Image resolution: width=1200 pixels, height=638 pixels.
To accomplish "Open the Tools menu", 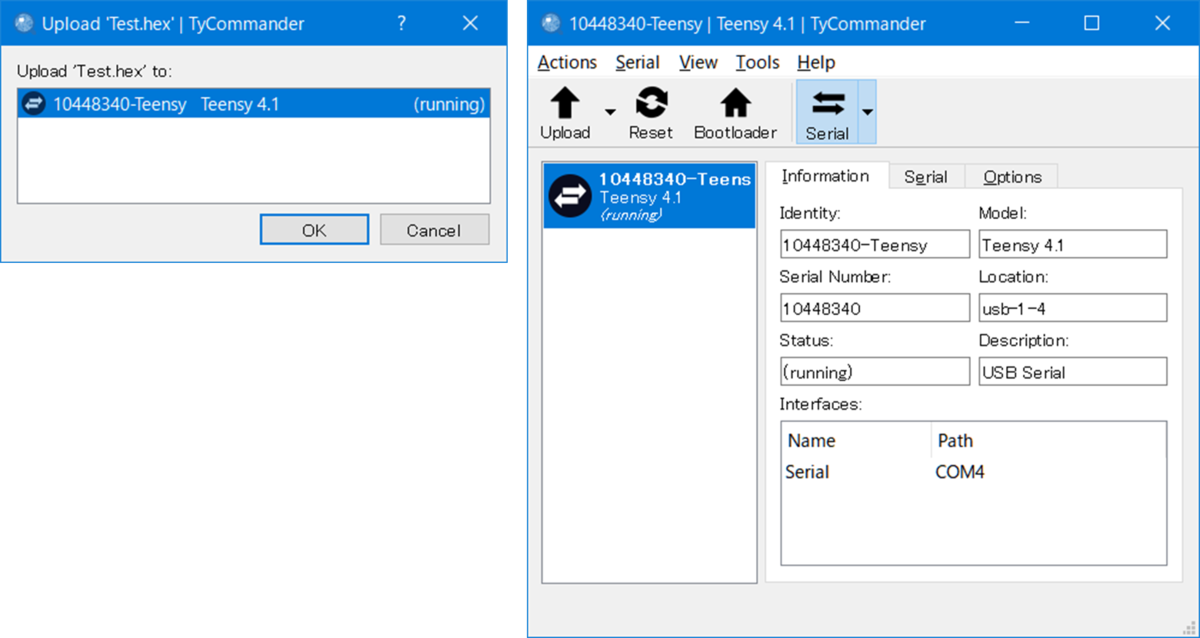I will pos(757,62).
